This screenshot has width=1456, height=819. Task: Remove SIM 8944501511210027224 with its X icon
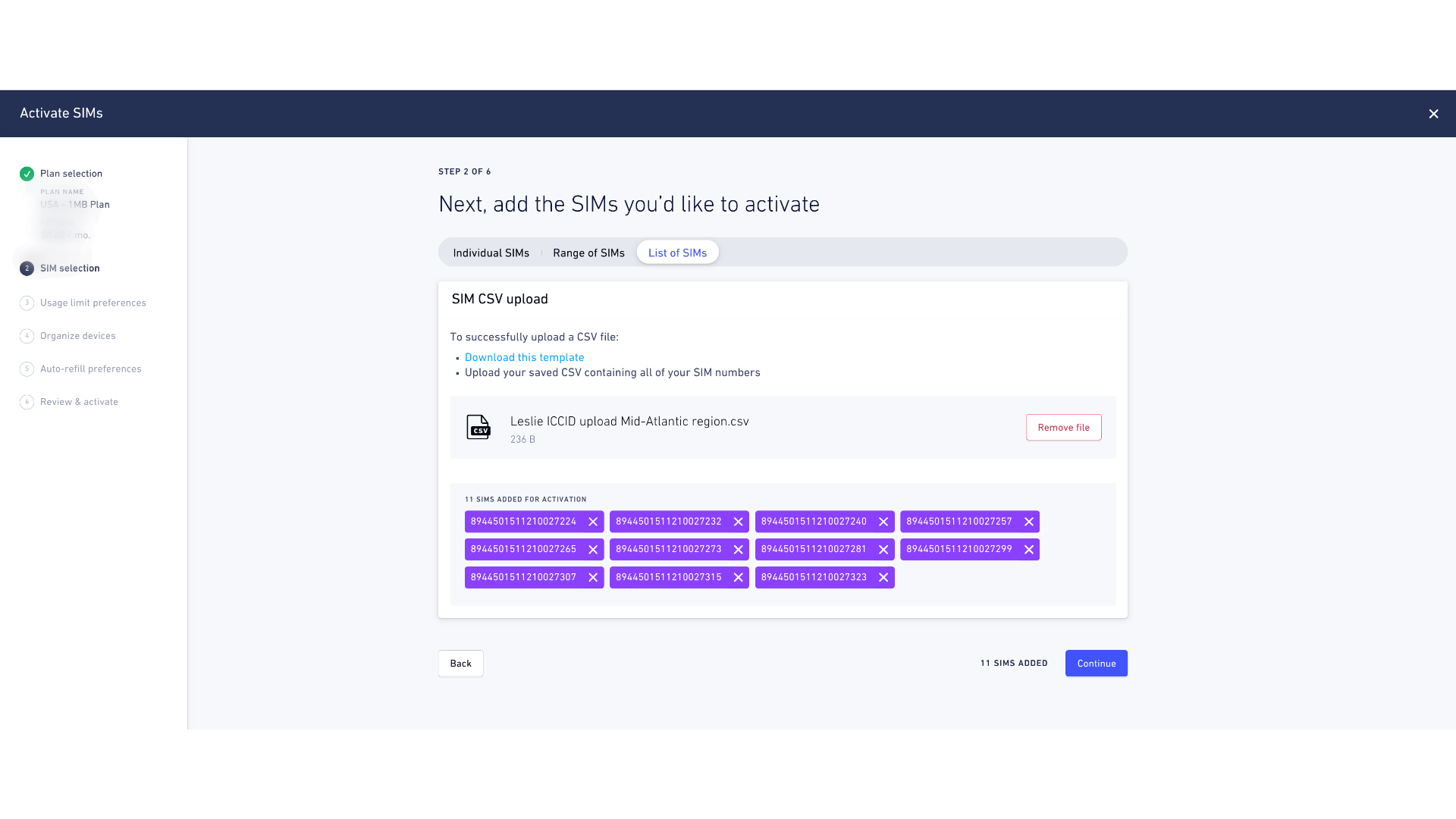pyautogui.click(x=593, y=522)
